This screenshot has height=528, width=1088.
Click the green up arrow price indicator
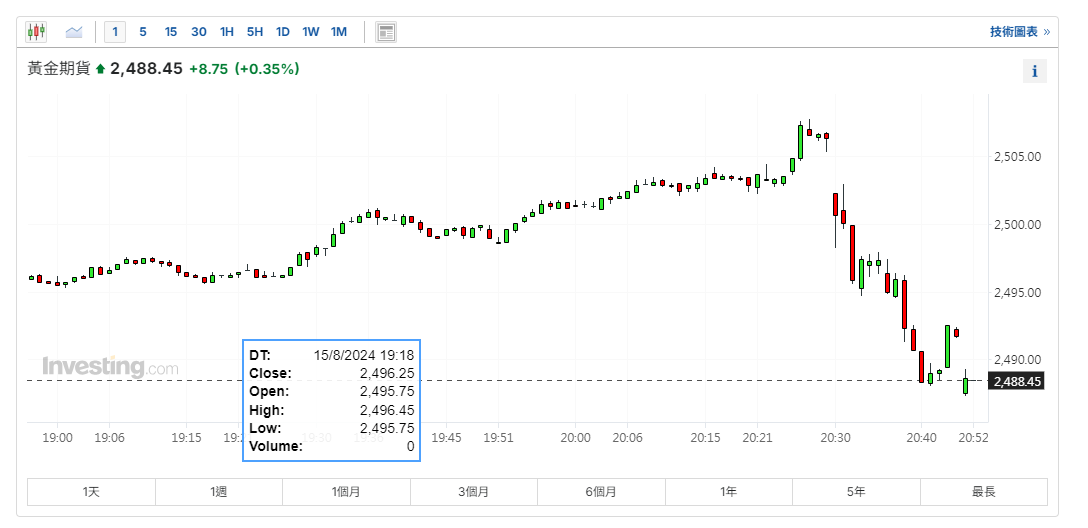[100, 69]
